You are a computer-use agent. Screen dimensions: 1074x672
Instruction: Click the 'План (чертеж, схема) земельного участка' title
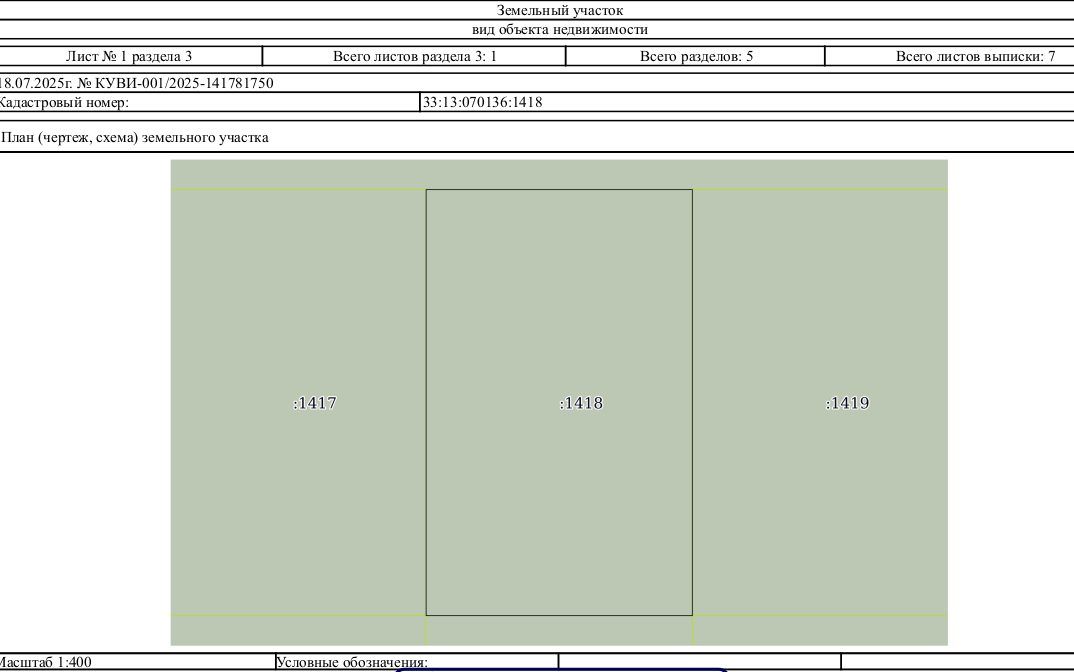135,137
